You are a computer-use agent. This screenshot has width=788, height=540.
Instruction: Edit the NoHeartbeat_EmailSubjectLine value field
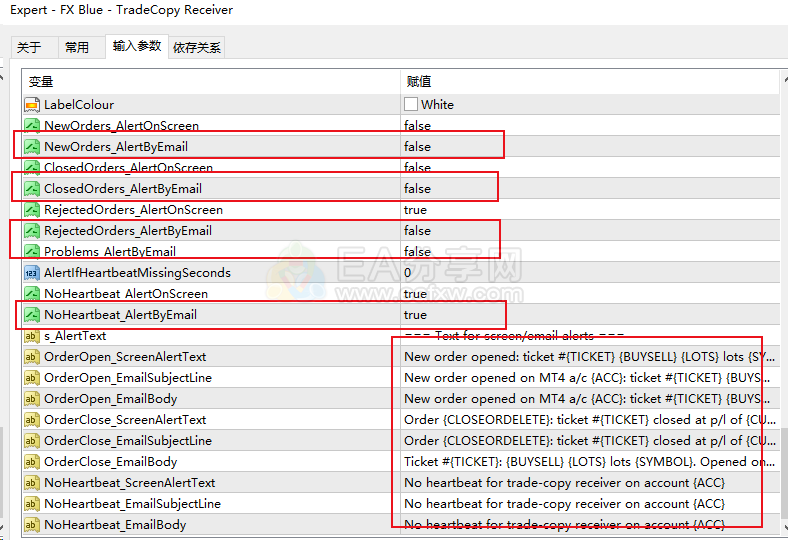[x=589, y=504]
